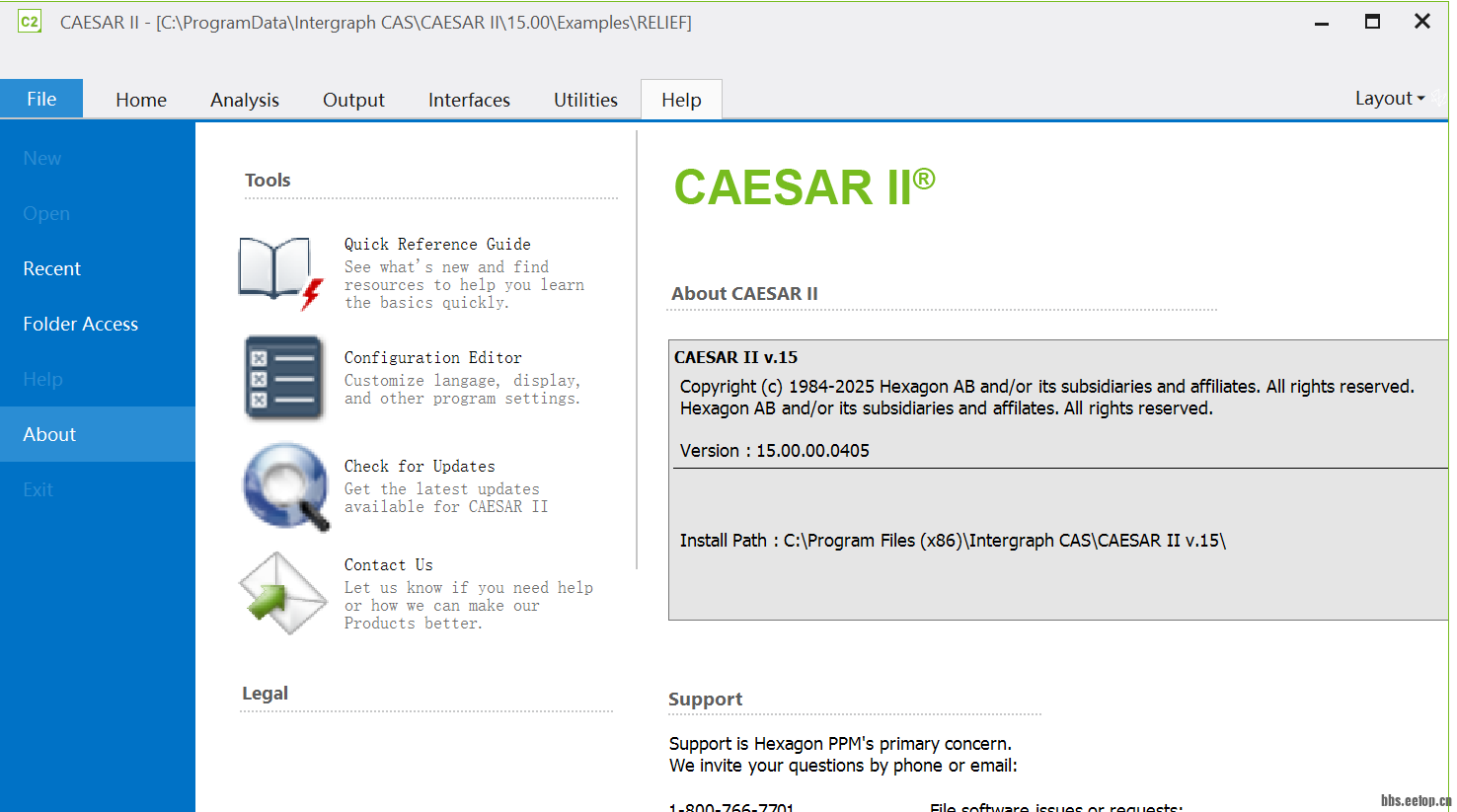Click the Quick Reference Guide book icon

(280, 272)
